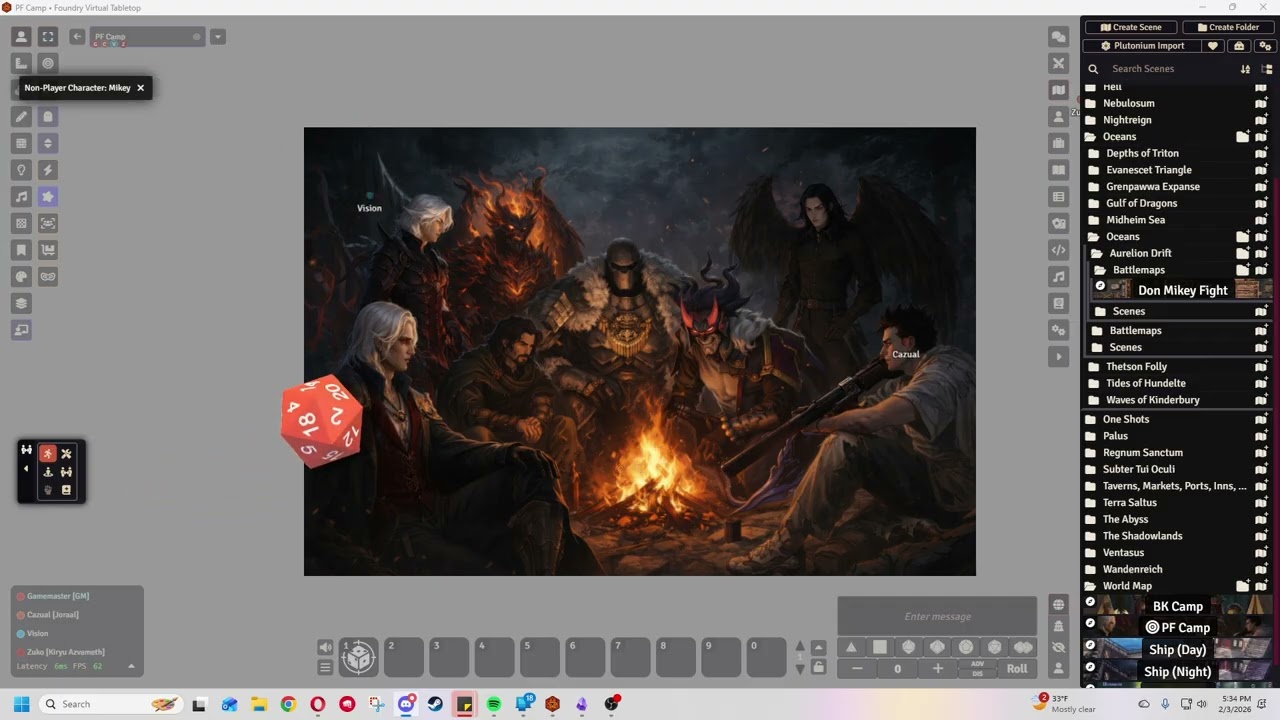The width and height of the screenshot is (1280, 720).
Task: Open the palette color tool
Action: pos(21,276)
